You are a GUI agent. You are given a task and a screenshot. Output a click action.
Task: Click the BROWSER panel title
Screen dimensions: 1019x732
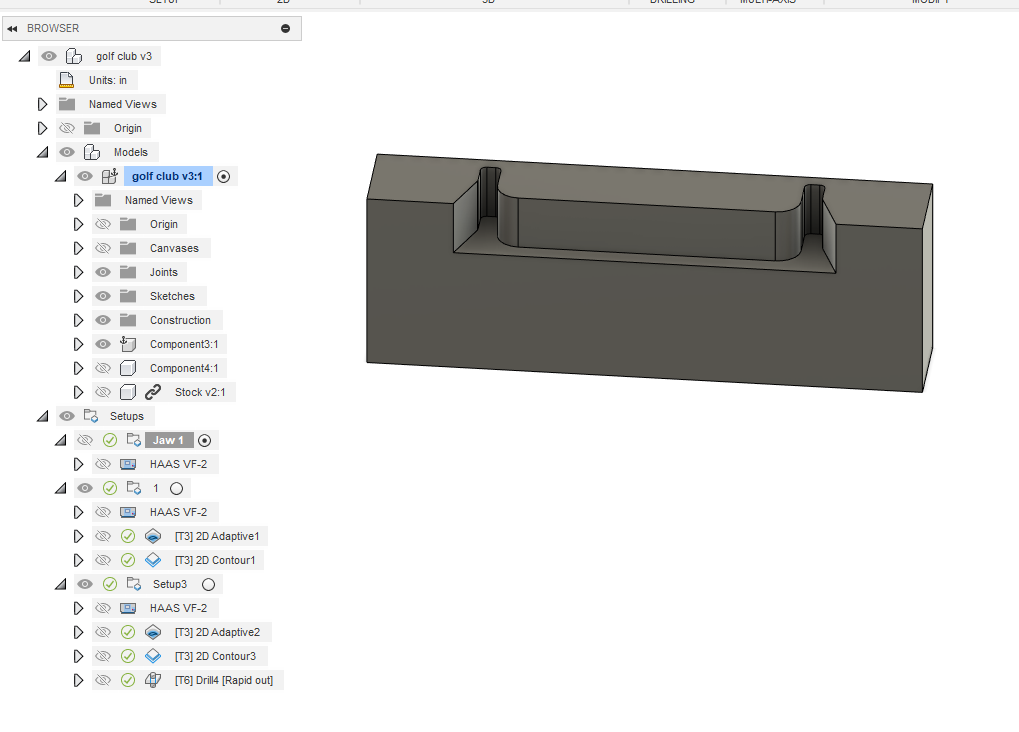(x=53, y=29)
